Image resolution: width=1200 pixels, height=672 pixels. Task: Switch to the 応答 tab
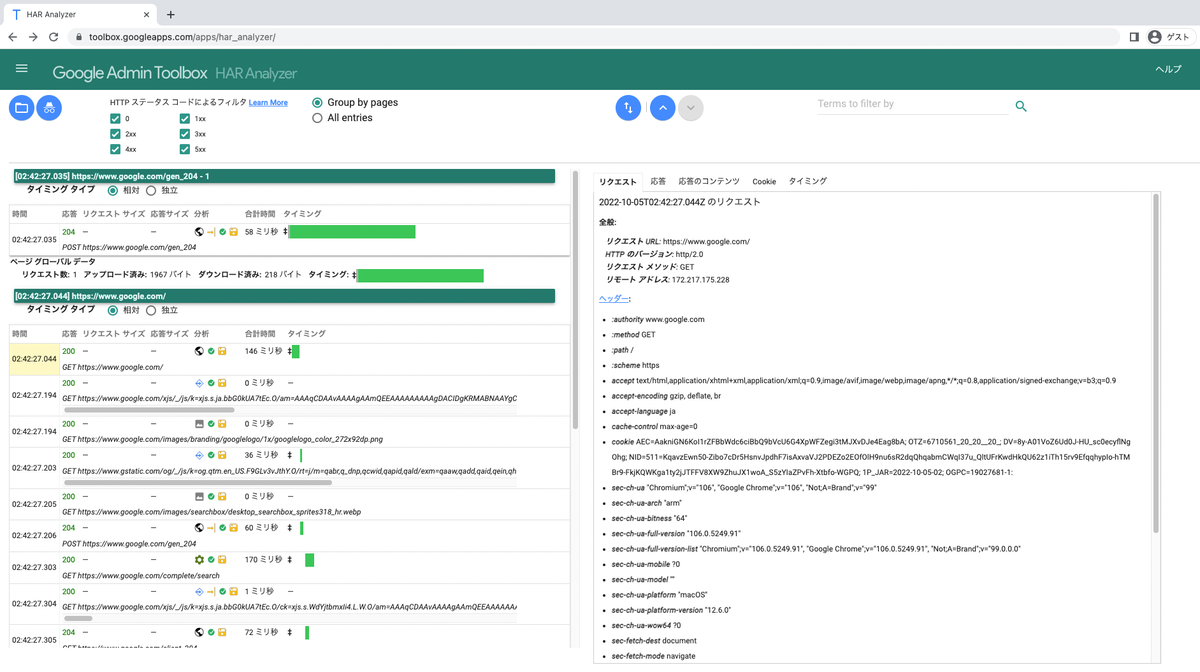pos(658,181)
